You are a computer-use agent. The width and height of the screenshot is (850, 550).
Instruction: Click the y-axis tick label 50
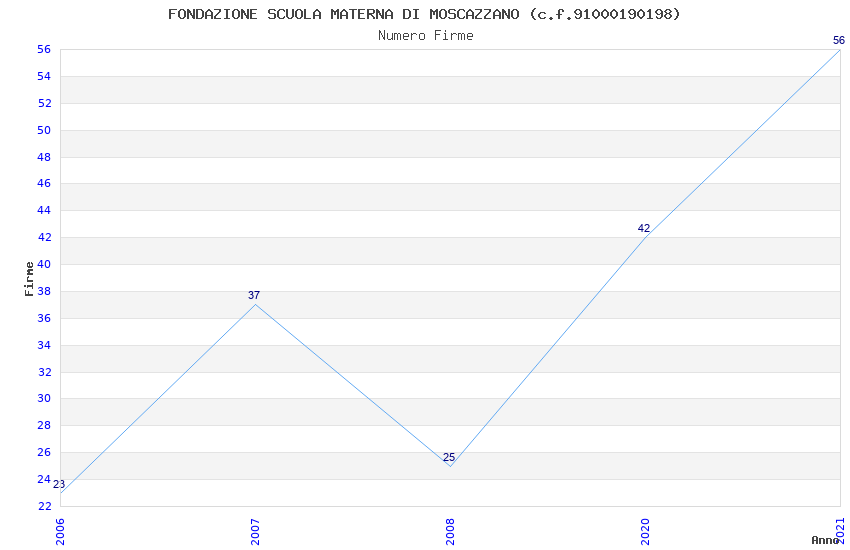44,130
